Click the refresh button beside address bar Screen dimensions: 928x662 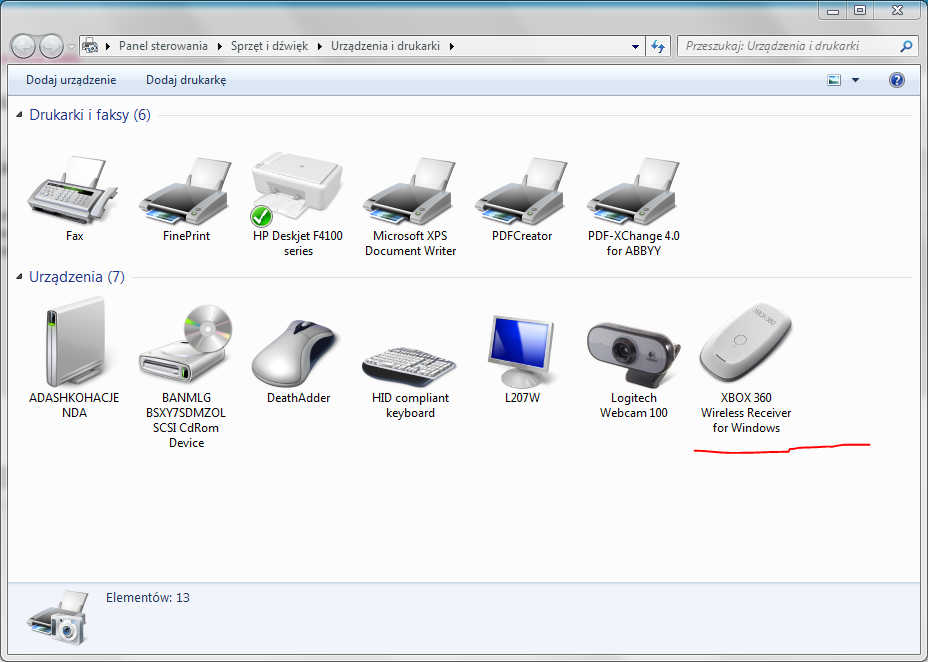tap(658, 46)
